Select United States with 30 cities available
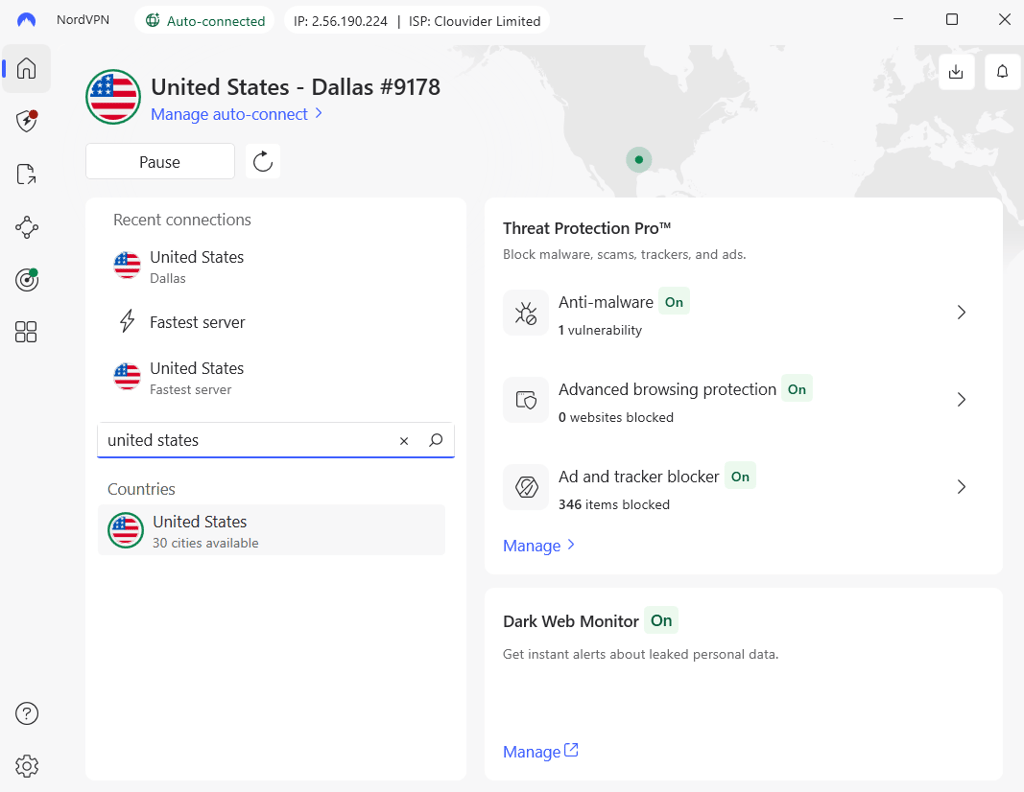Image resolution: width=1024 pixels, height=792 pixels. tap(271, 530)
